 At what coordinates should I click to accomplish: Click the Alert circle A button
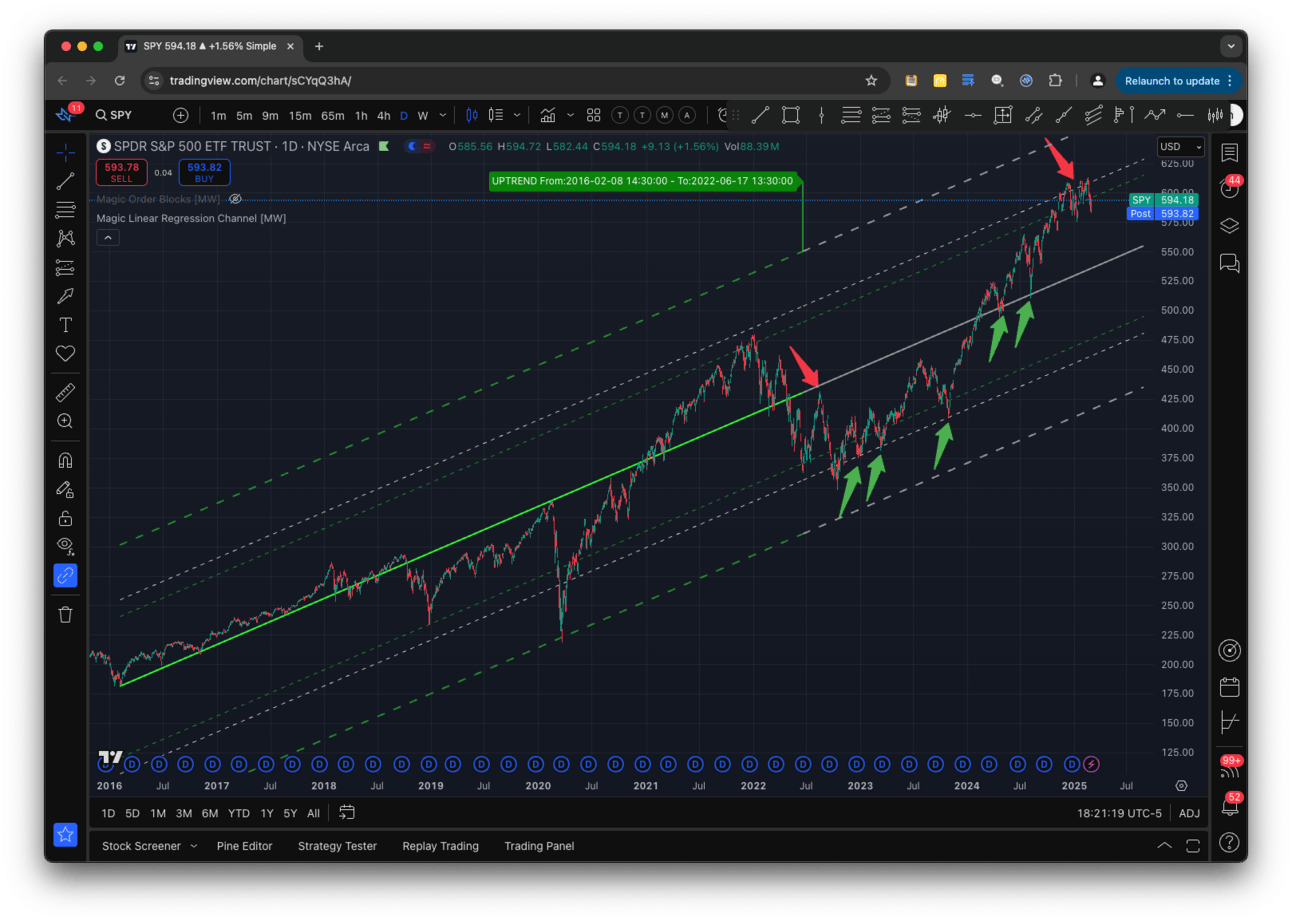[x=687, y=115]
